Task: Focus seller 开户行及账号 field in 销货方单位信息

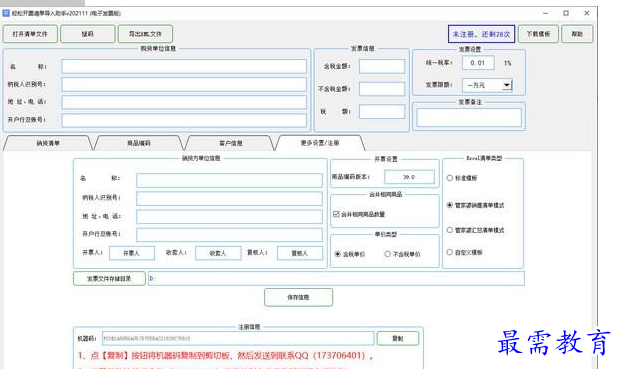Action: [x=229, y=235]
